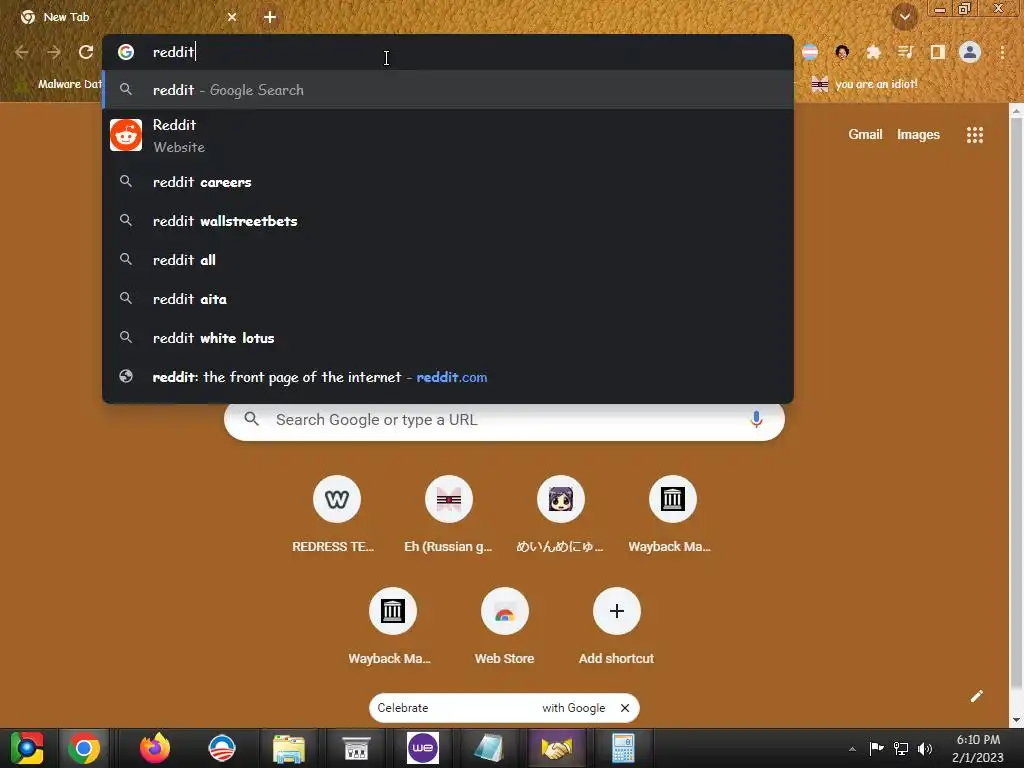
Task: Open File Explorer folder on taskbar
Action: tap(289, 748)
